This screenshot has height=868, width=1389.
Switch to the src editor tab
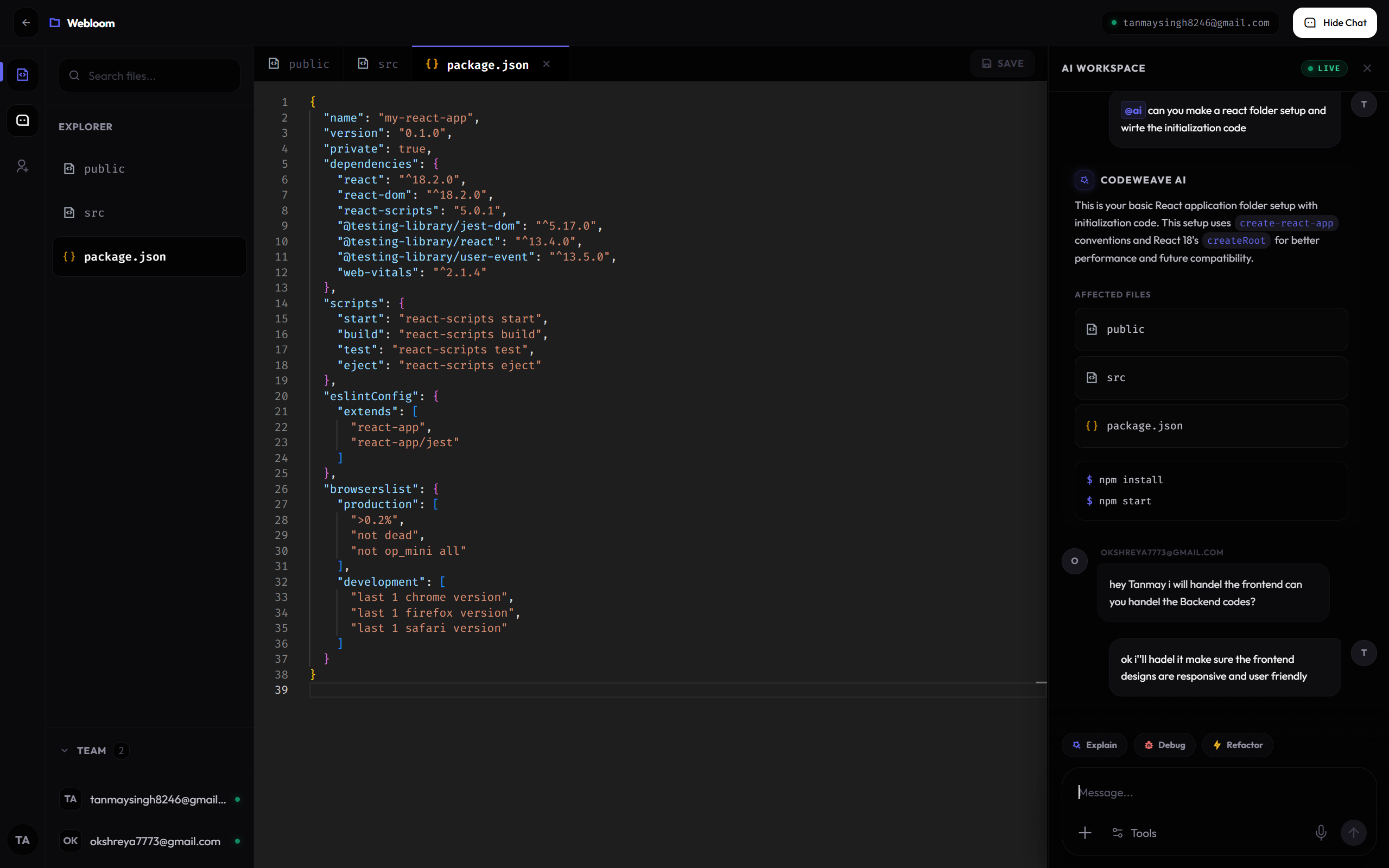[378, 64]
